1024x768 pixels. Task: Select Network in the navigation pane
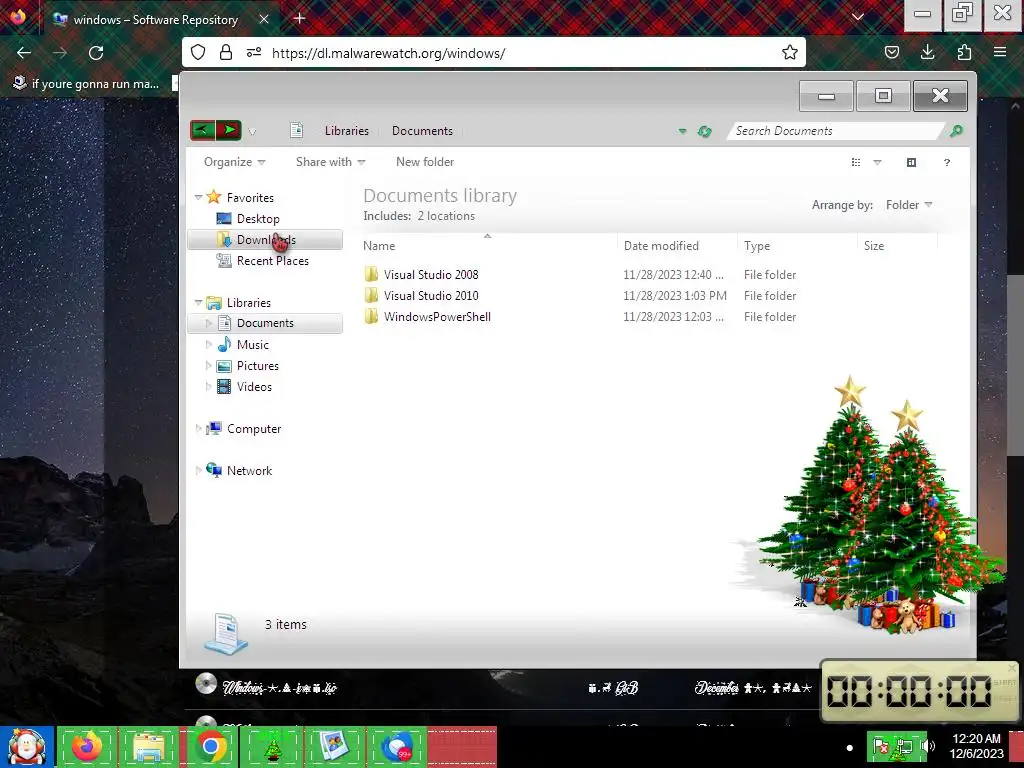[249, 470]
